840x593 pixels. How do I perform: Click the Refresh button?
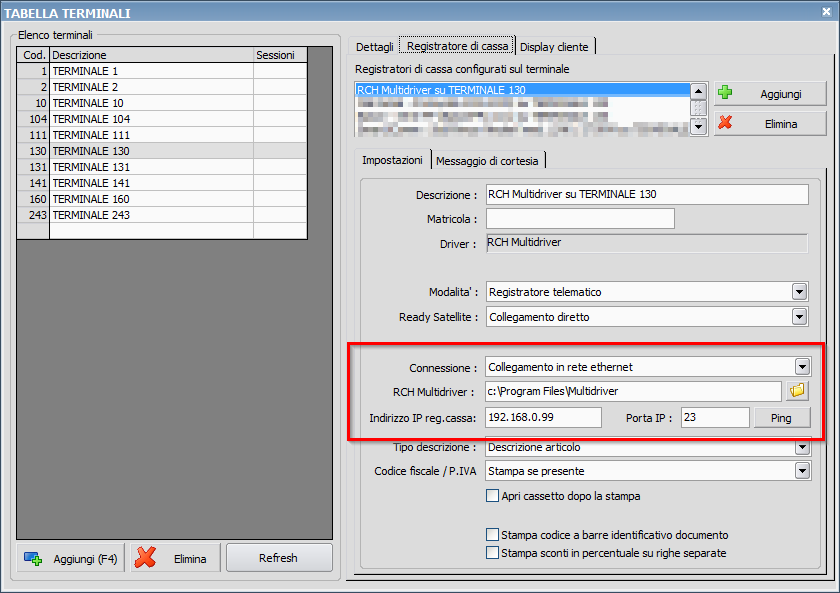pos(279,558)
